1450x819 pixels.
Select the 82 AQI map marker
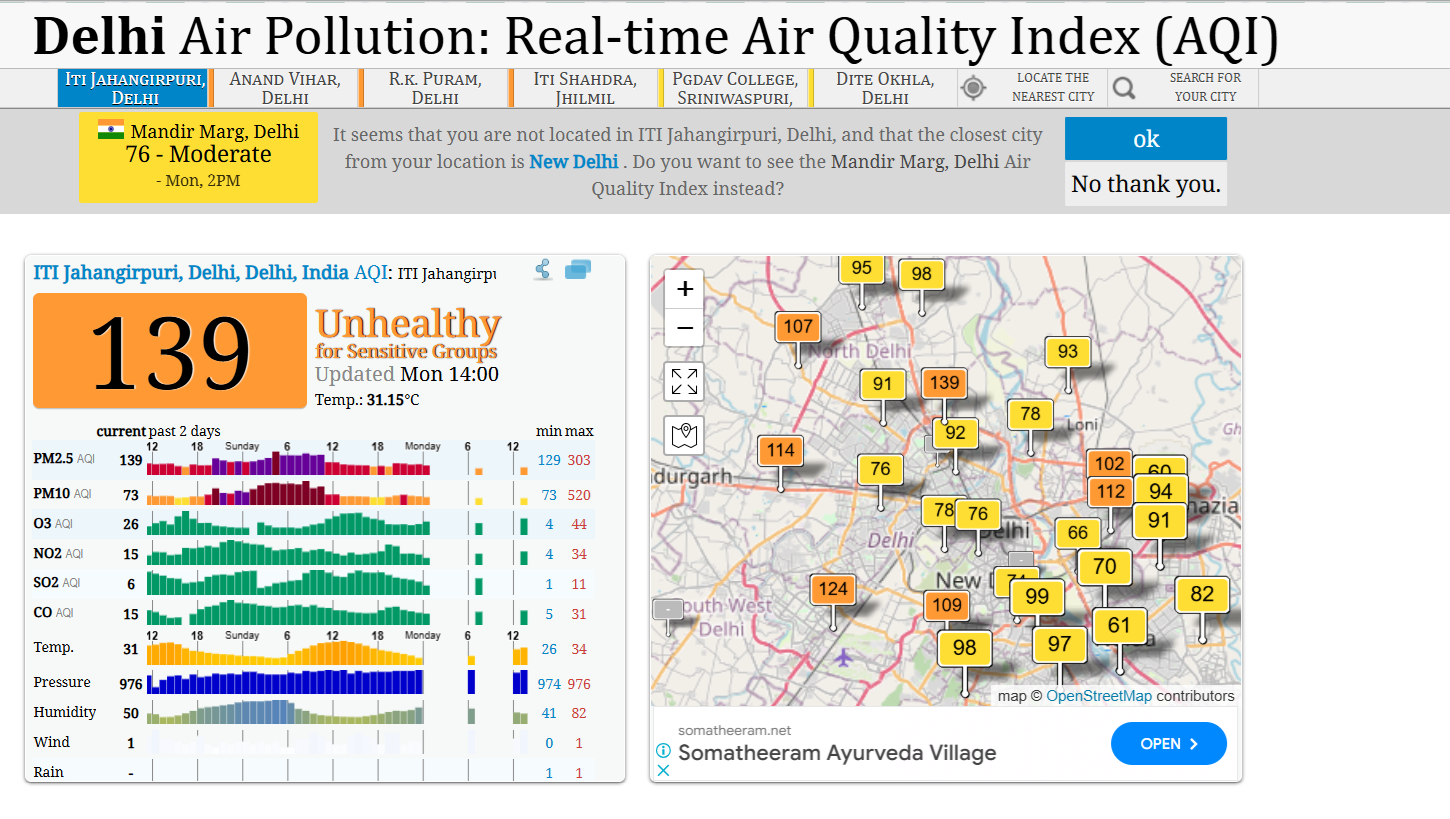tap(1202, 595)
